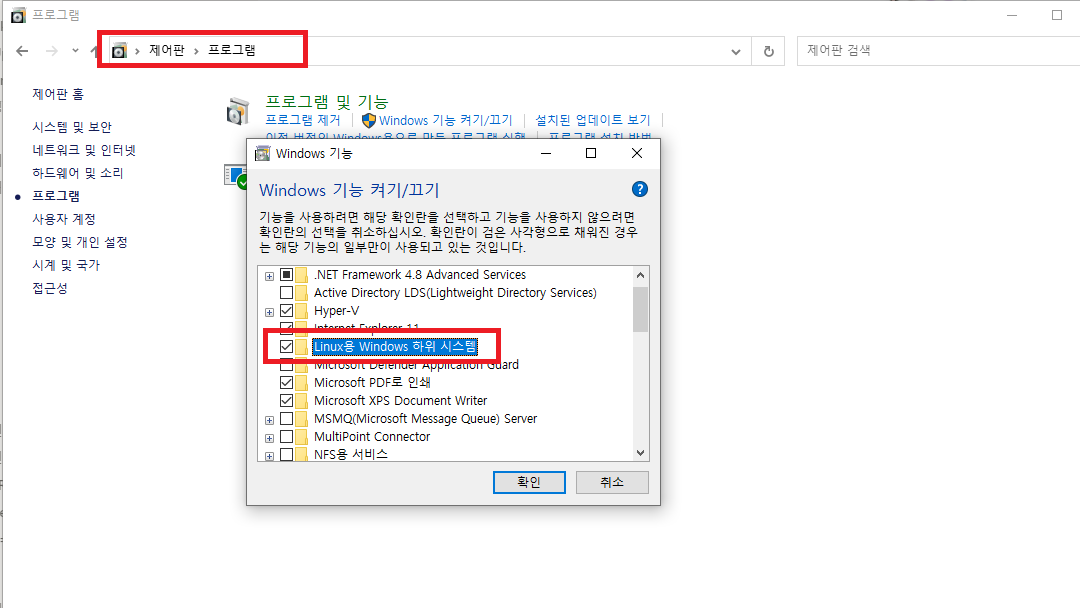The height and width of the screenshot is (608, 1080).
Task: Click the 프로그램 및 기능 icon
Action: coord(238,112)
